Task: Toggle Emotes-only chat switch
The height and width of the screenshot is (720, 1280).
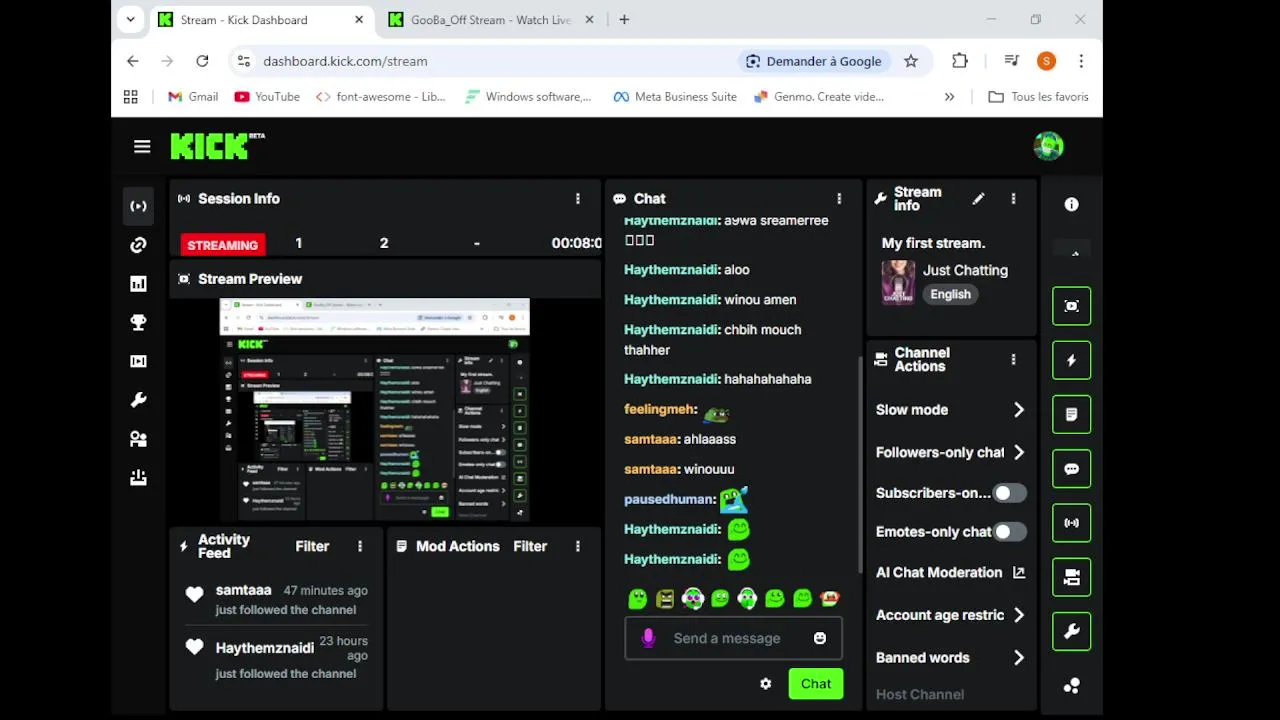Action: (1009, 532)
